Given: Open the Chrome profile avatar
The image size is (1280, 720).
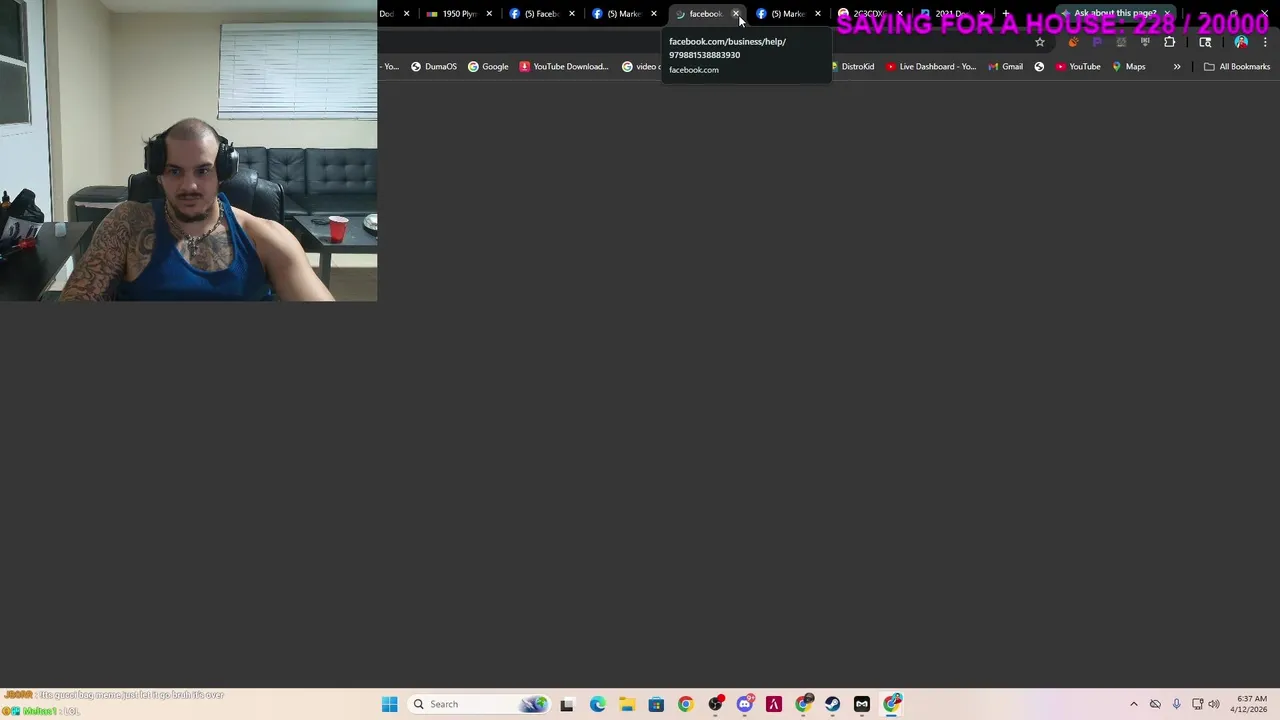Looking at the screenshot, I should [1241, 42].
